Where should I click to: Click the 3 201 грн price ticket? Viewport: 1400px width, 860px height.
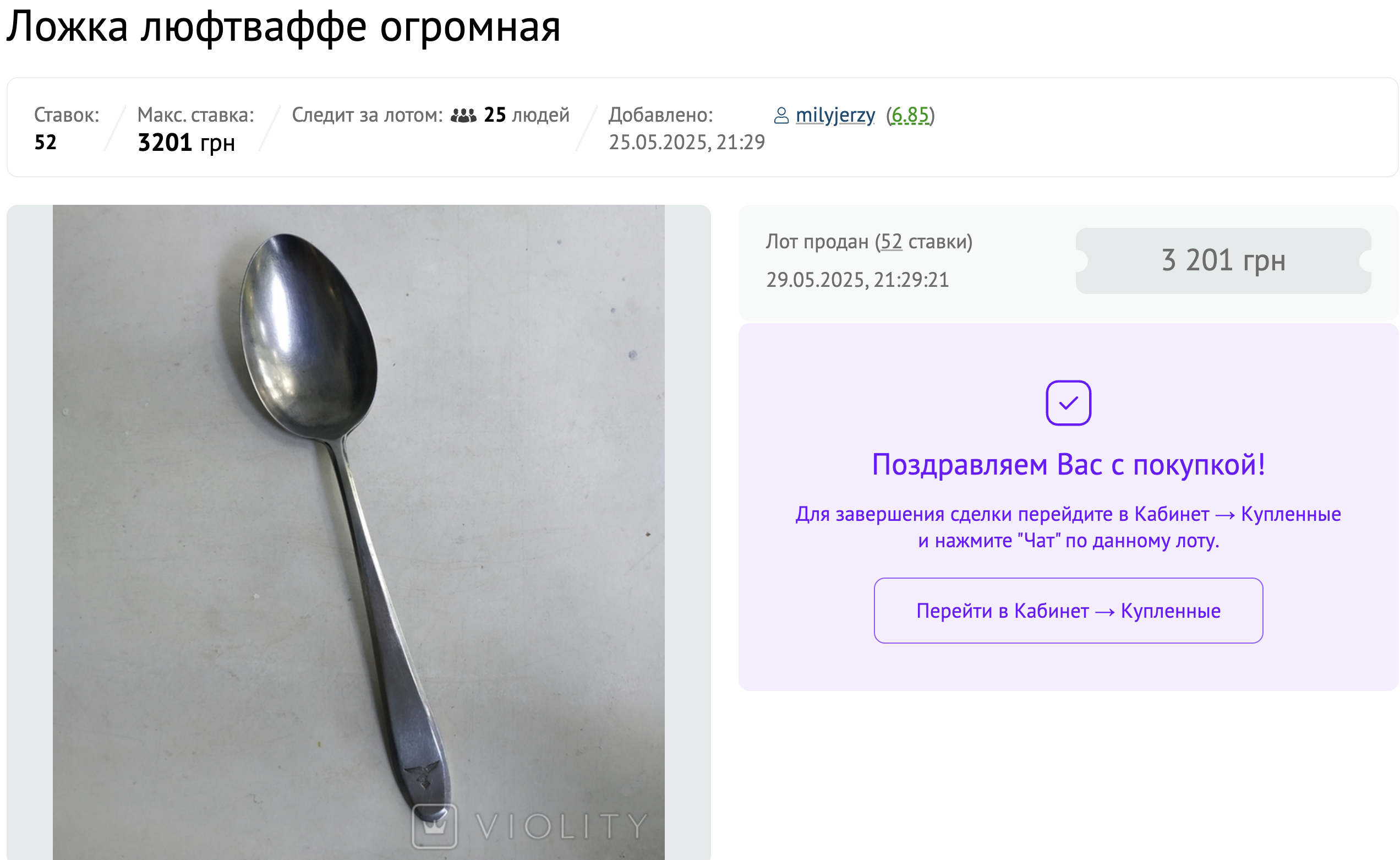pyautogui.click(x=1223, y=260)
